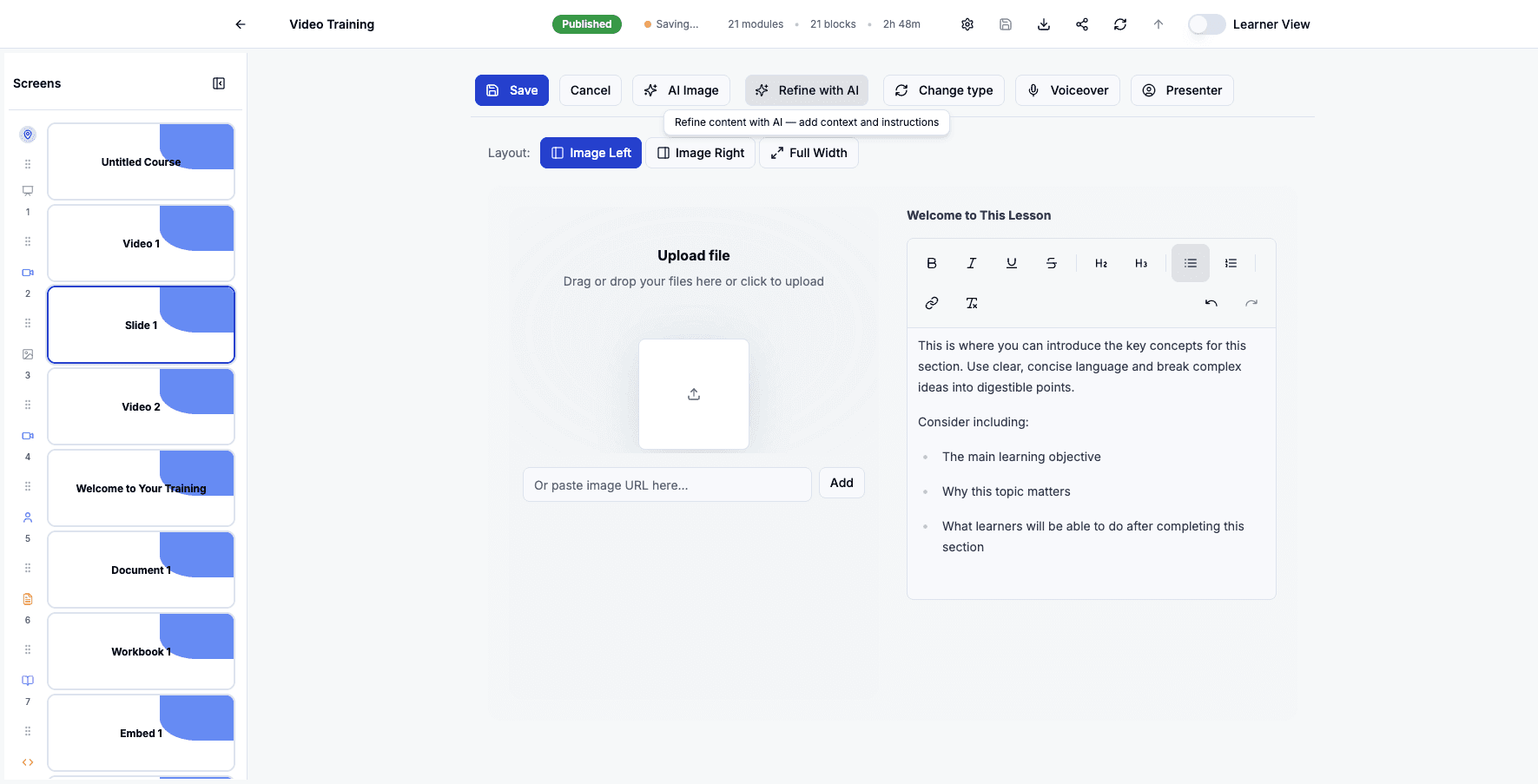This screenshot has width=1538, height=784.
Task: Click the image icon next to Slide 1
Action: pyautogui.click(x=27, y=353)
